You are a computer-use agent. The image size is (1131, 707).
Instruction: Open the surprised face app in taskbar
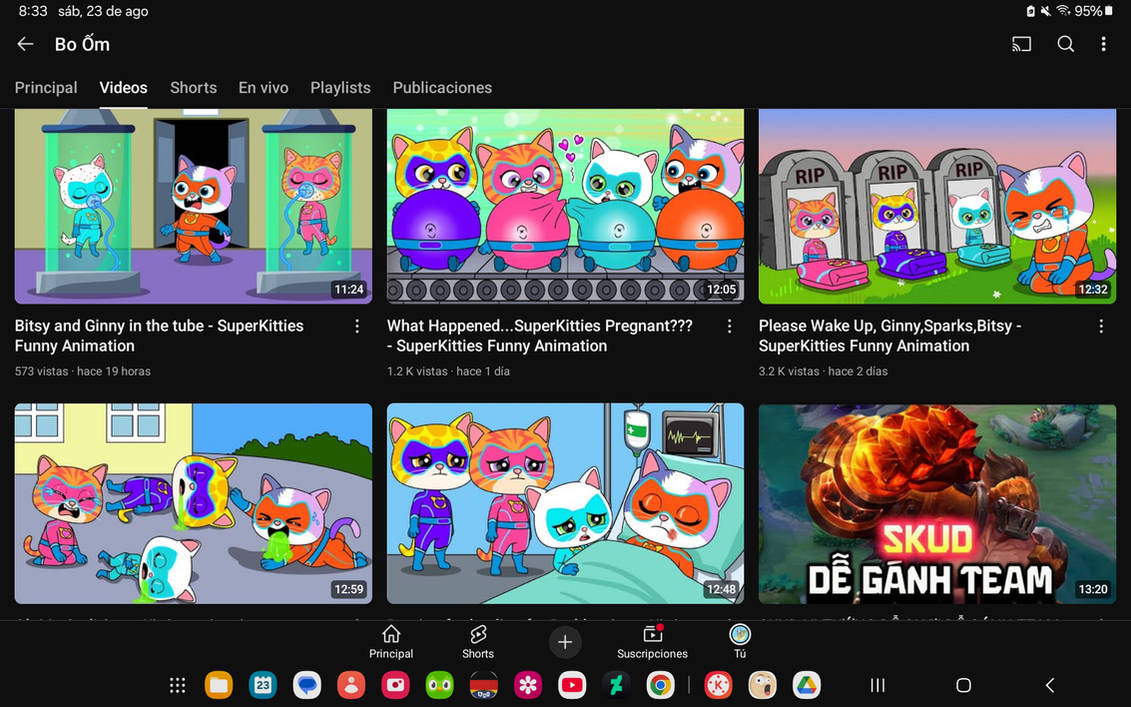click(762, 685)
